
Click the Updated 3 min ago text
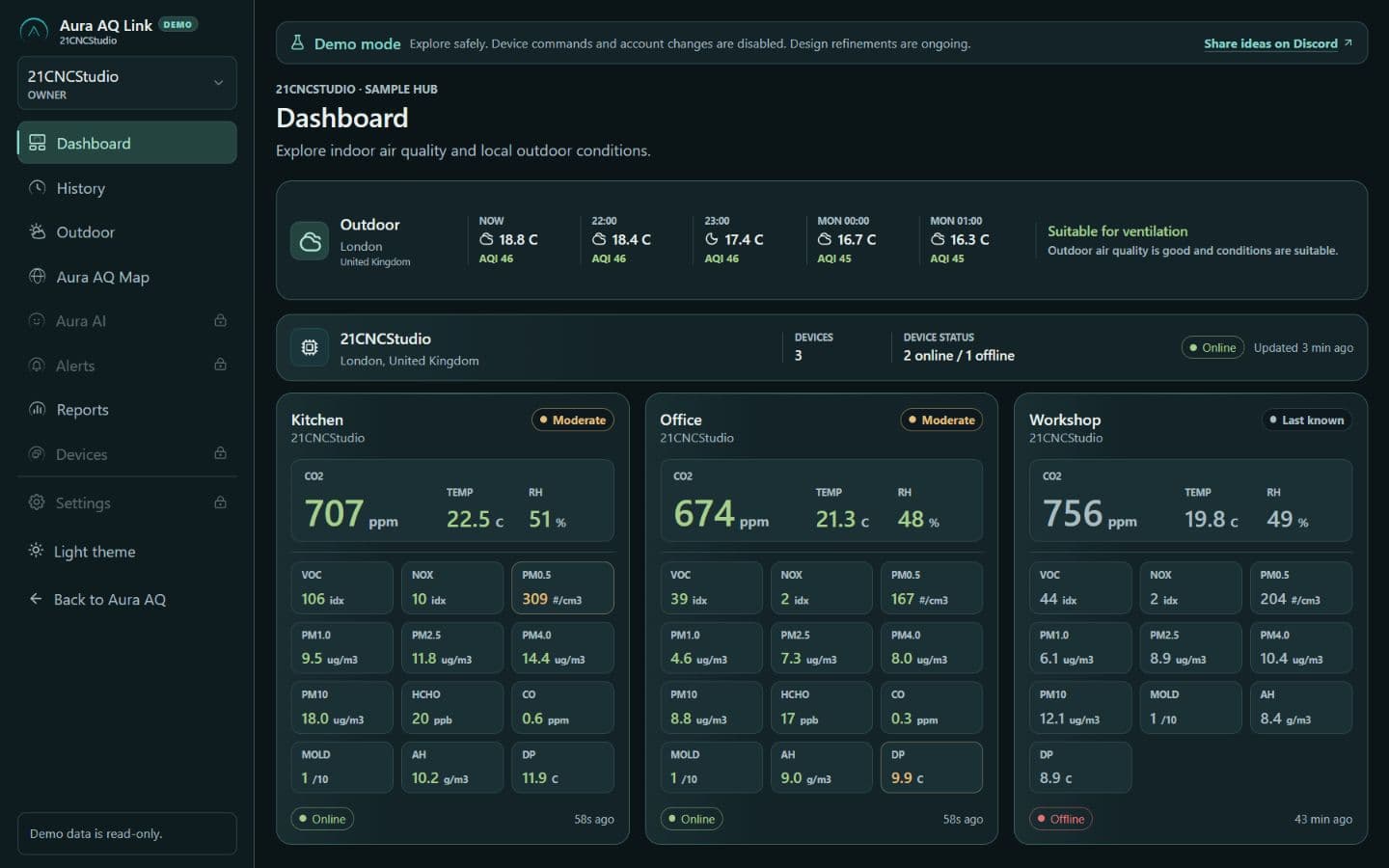tap(1303, 347)
